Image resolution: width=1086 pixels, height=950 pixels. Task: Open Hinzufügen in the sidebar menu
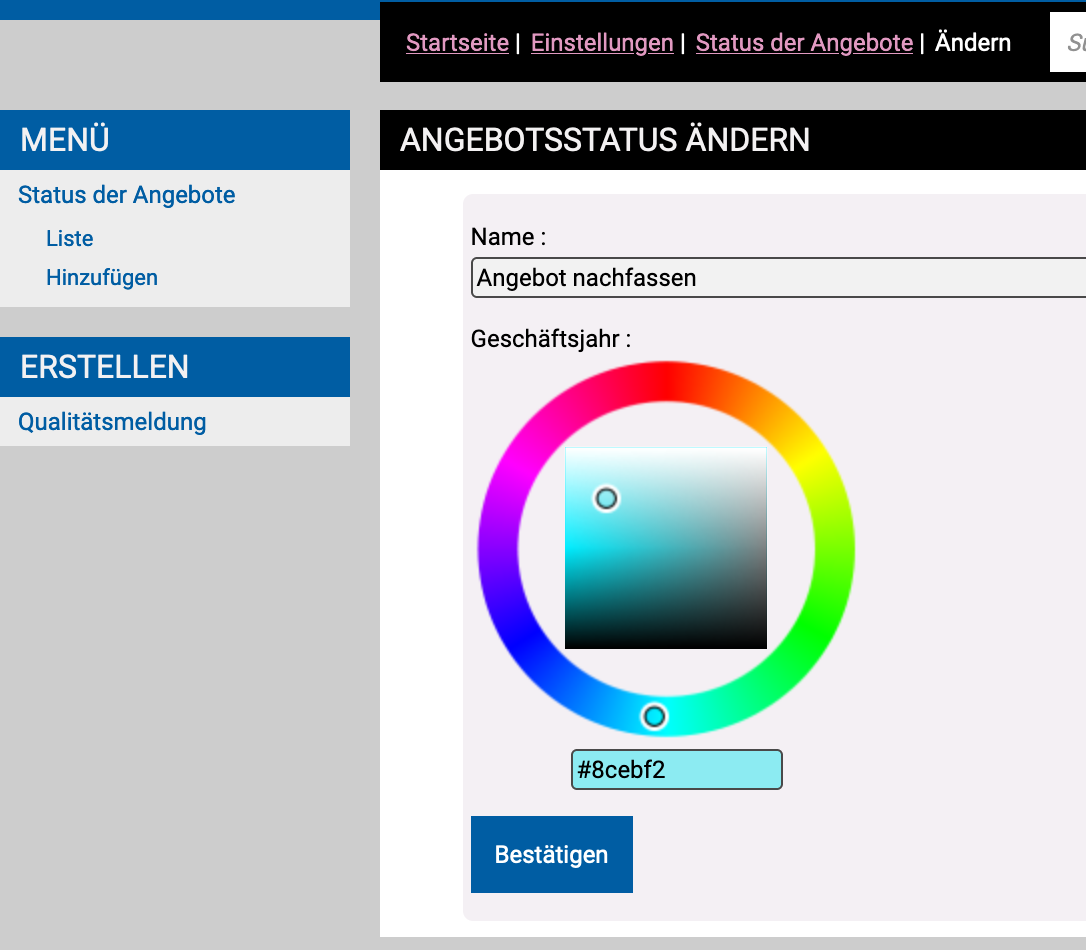(102, 278)
